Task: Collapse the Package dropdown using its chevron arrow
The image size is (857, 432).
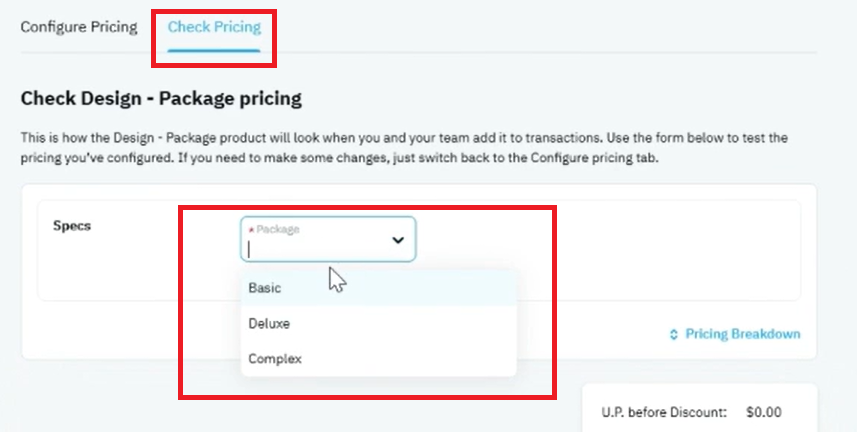Action: 398,240
